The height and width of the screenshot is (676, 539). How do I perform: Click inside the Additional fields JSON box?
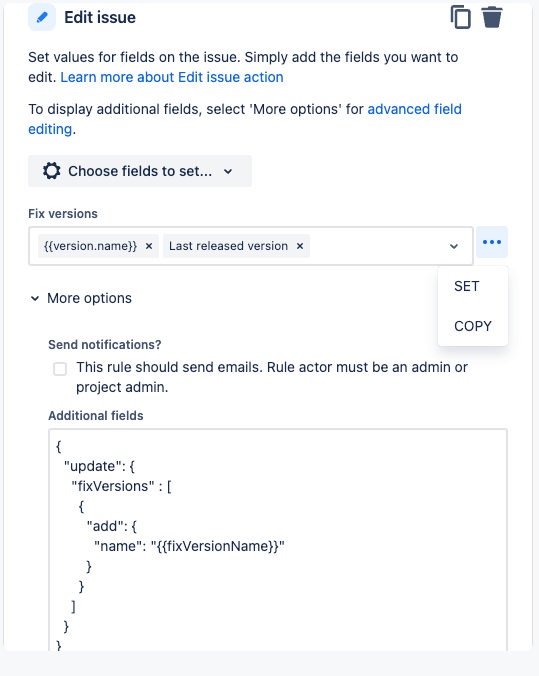[278, 539]
